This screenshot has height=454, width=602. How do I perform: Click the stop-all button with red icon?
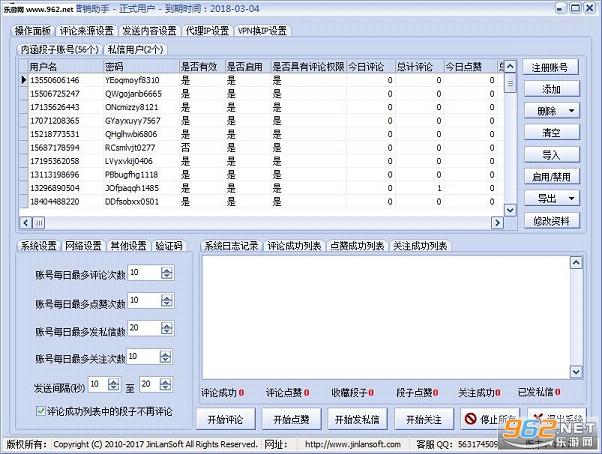pyautogui.click(x=490, y=419)
